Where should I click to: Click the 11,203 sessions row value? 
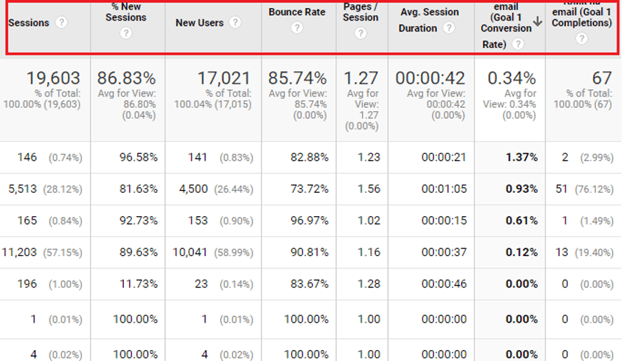[19, 252]
